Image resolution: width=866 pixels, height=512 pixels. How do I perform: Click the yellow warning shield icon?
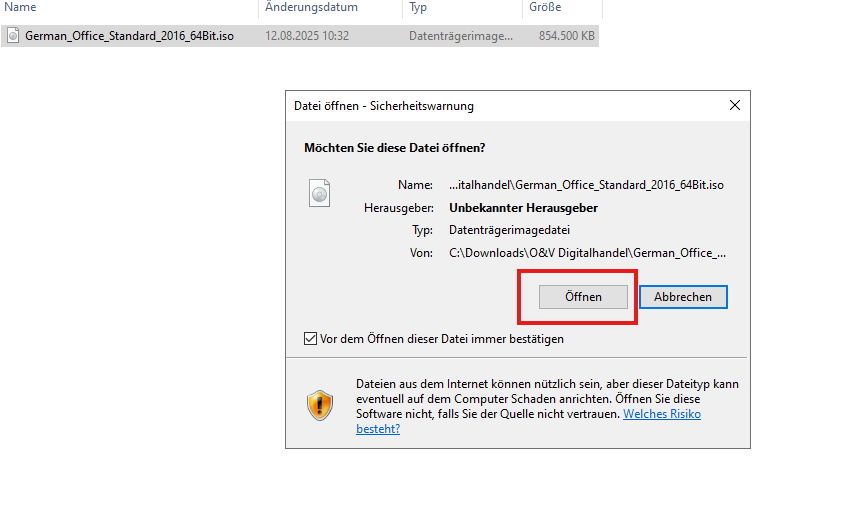[x=319, y=405]
